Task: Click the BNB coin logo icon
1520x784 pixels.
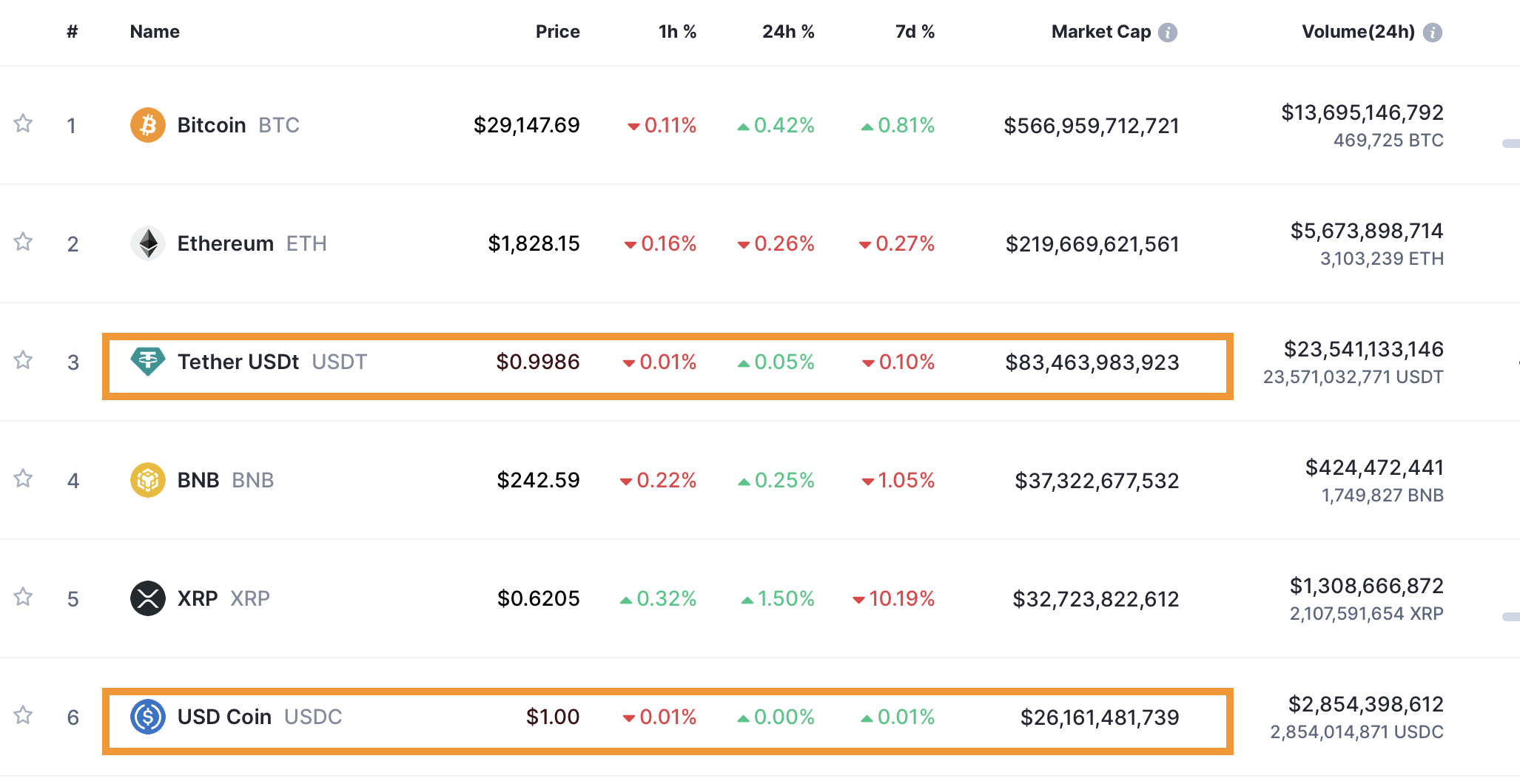Action: click(148, 480)
